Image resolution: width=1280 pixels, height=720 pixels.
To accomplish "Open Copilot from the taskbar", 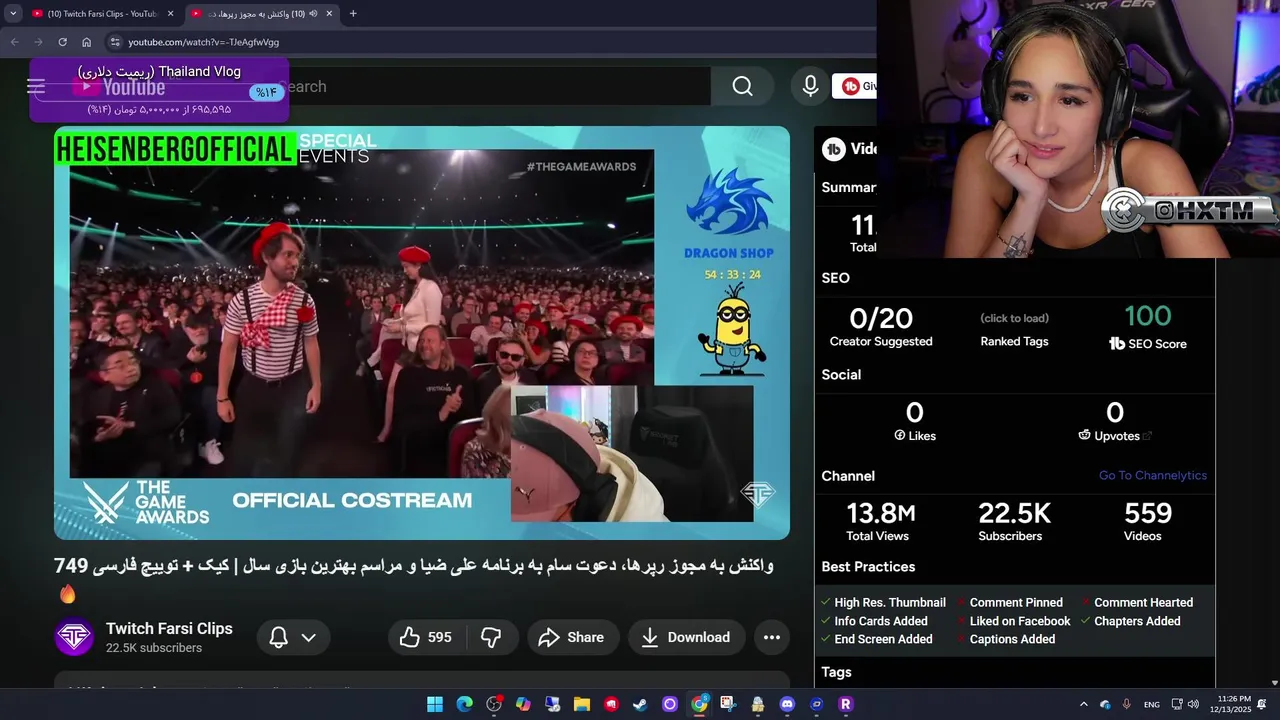I will click(x=523, y=704).
